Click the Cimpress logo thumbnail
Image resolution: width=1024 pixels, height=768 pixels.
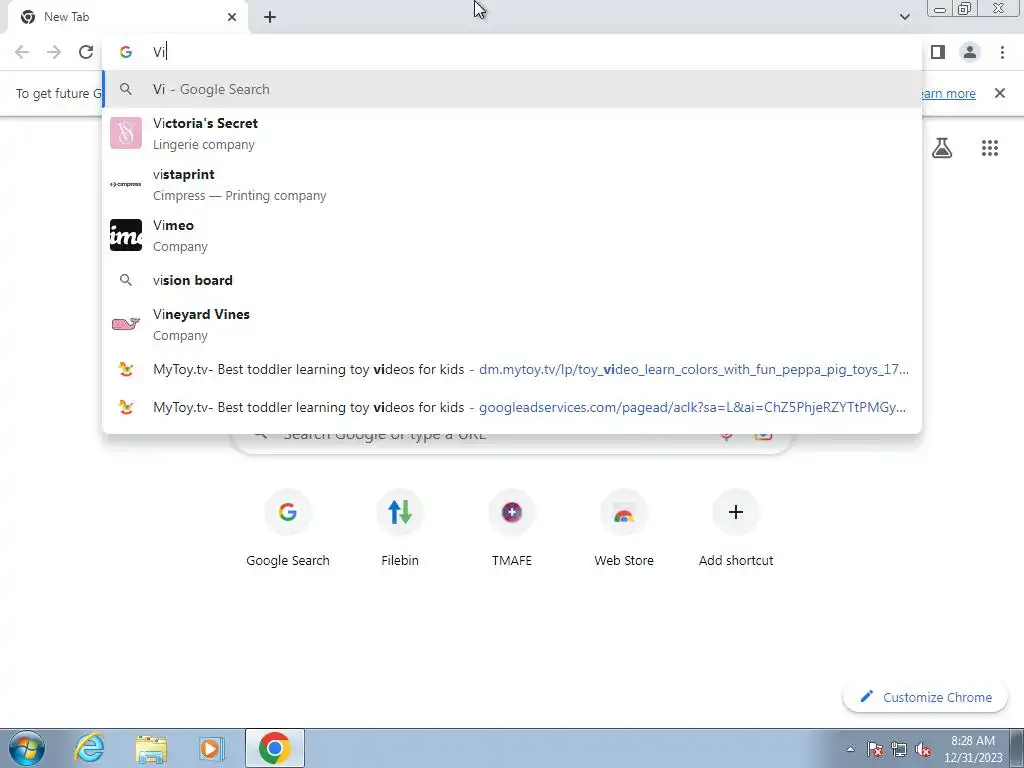point(126,184)
